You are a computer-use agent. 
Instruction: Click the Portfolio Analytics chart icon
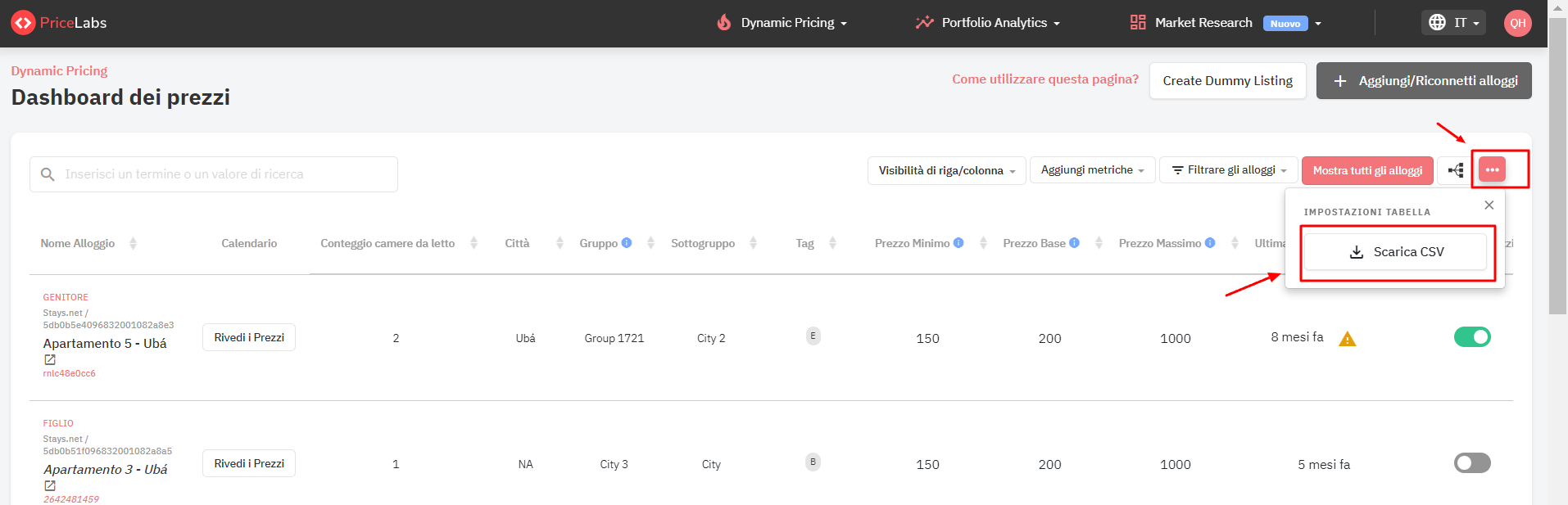pyautogui.click(x=924, y=22)
